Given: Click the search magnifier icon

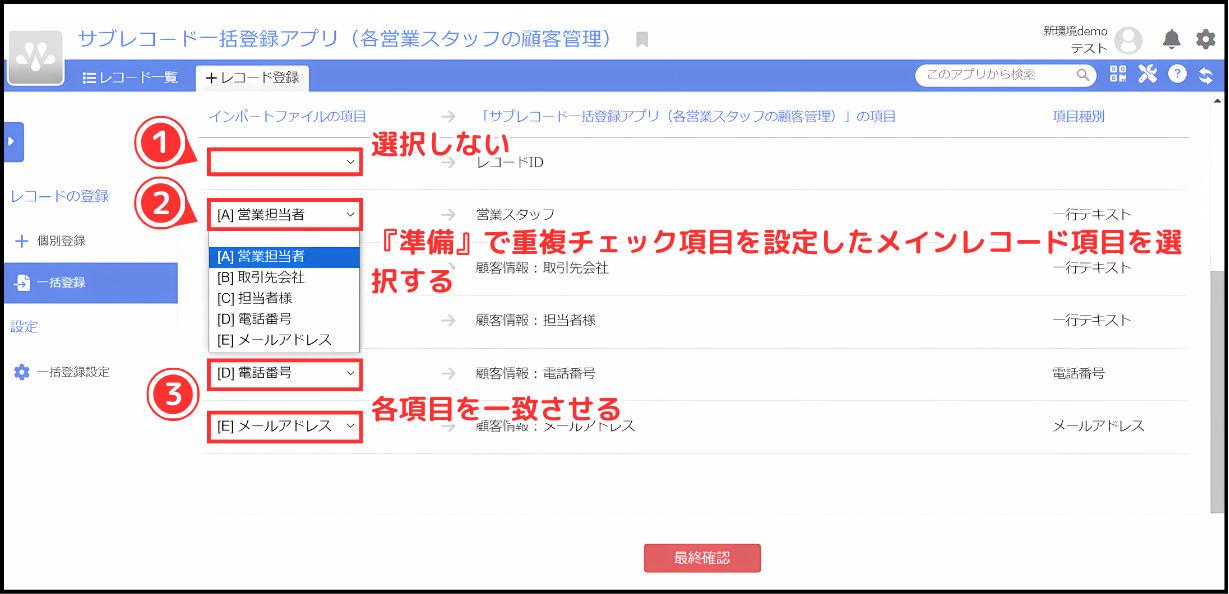Looking at the screenshot, I should click(x=1082, y=74).
